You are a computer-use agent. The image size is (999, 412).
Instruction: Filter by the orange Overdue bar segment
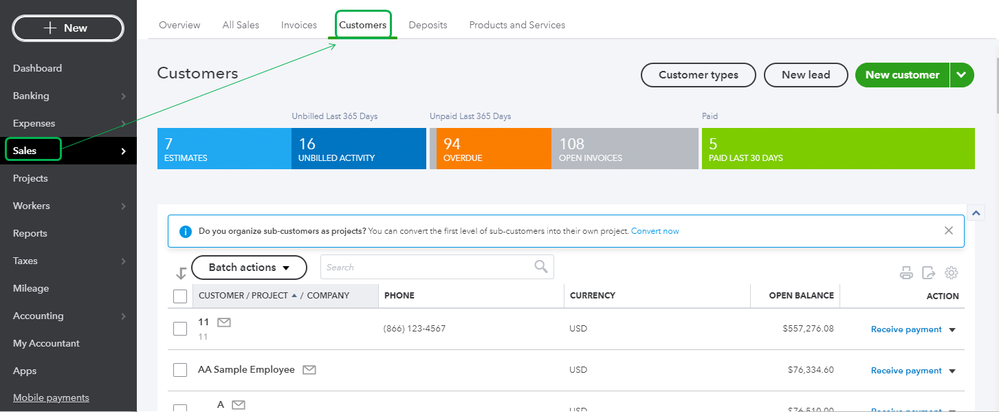pos(490,148)
